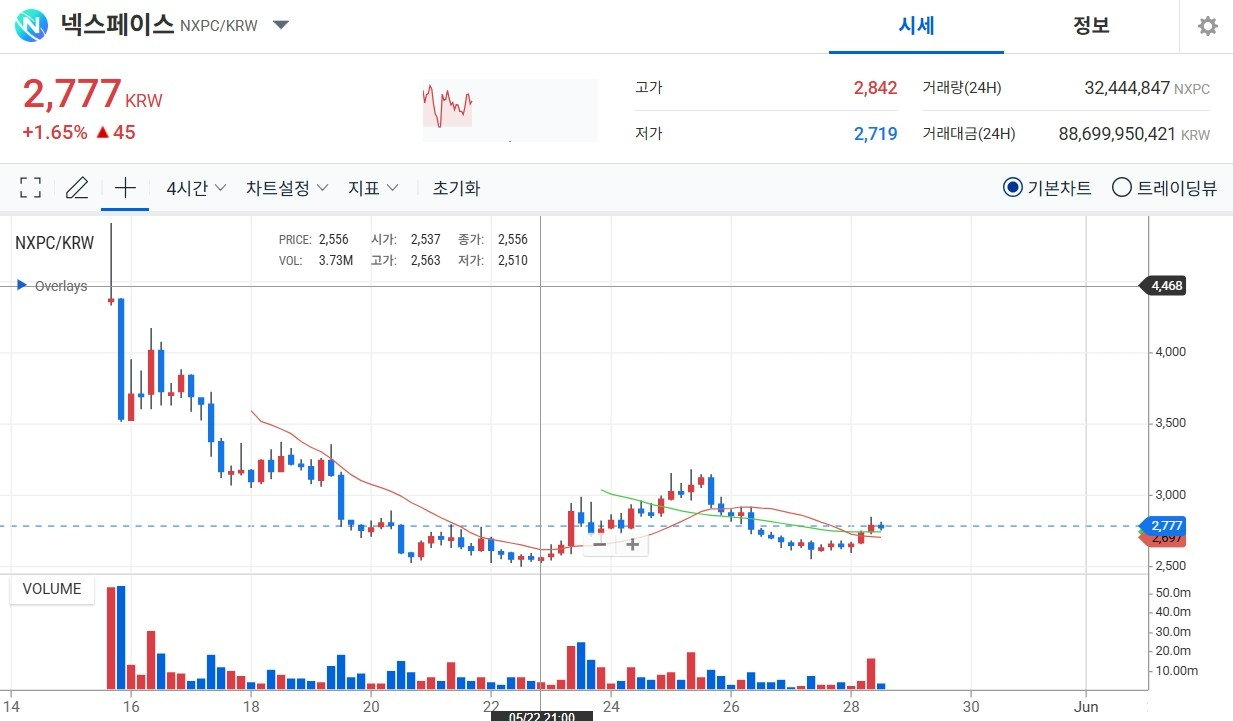Viewport: 1233px width, 721px height.
Task: Click the 고가 value 2,842
Action: click(x=875, y=88)
